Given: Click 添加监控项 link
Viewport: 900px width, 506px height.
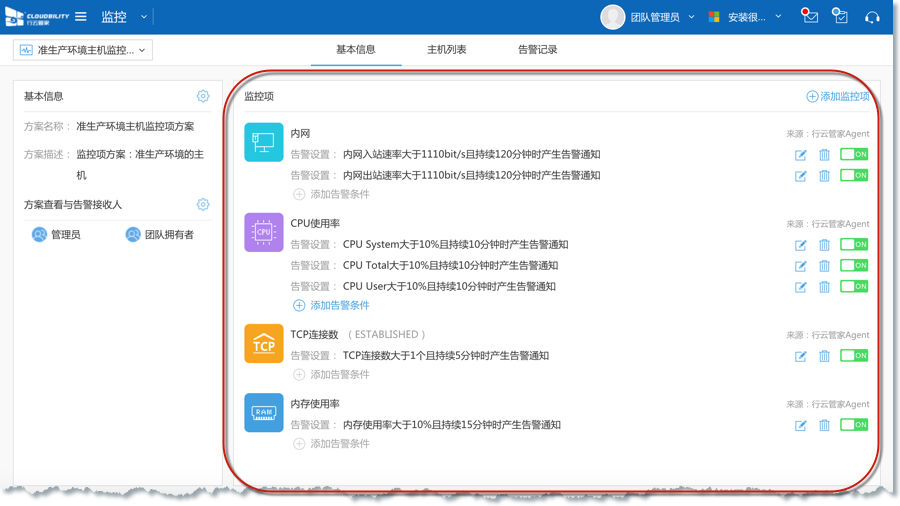Looking at the screenshot, I should 838,96.
